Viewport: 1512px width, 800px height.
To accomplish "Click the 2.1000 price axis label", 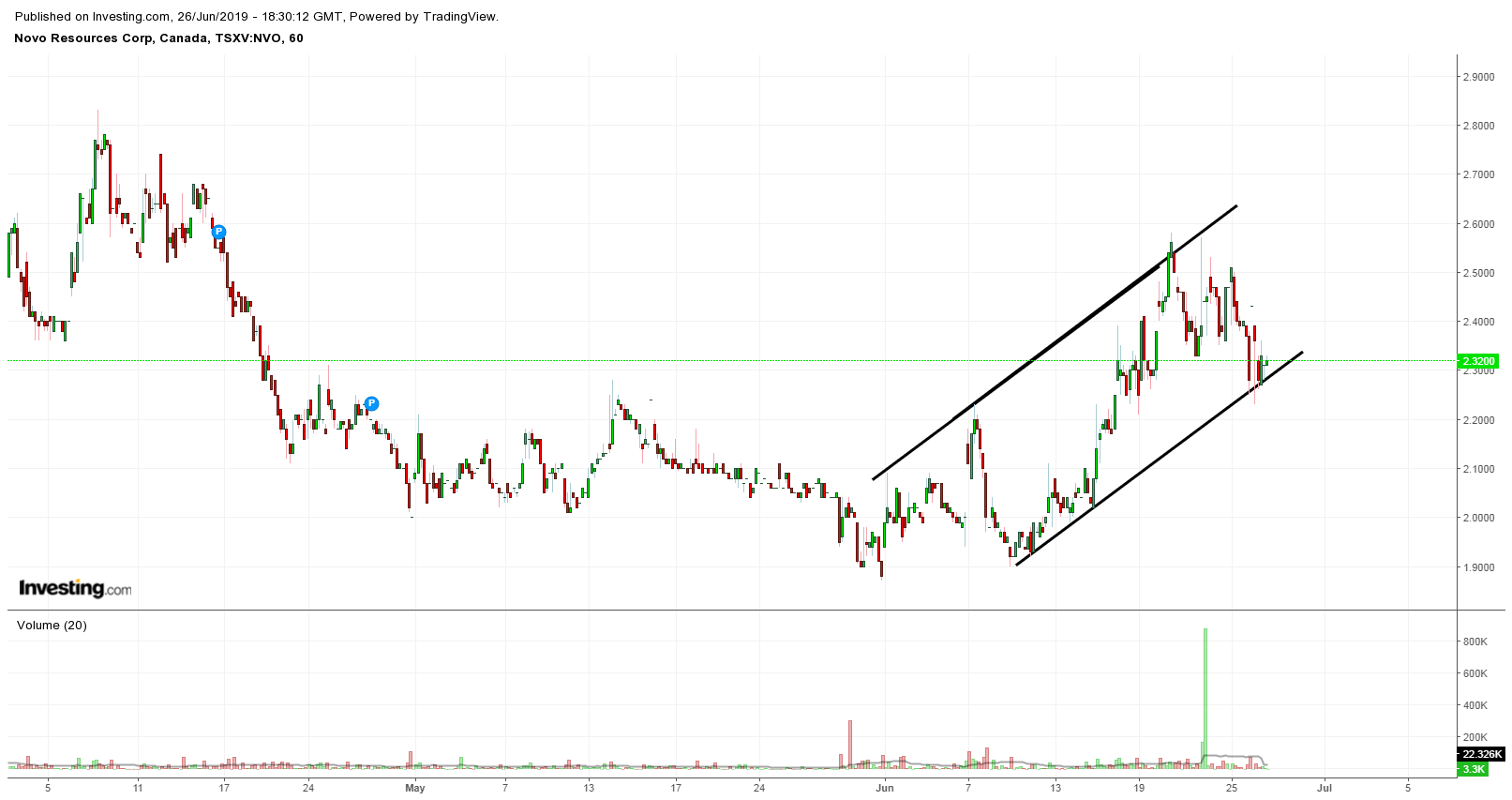I will [x=1478, y=469].
